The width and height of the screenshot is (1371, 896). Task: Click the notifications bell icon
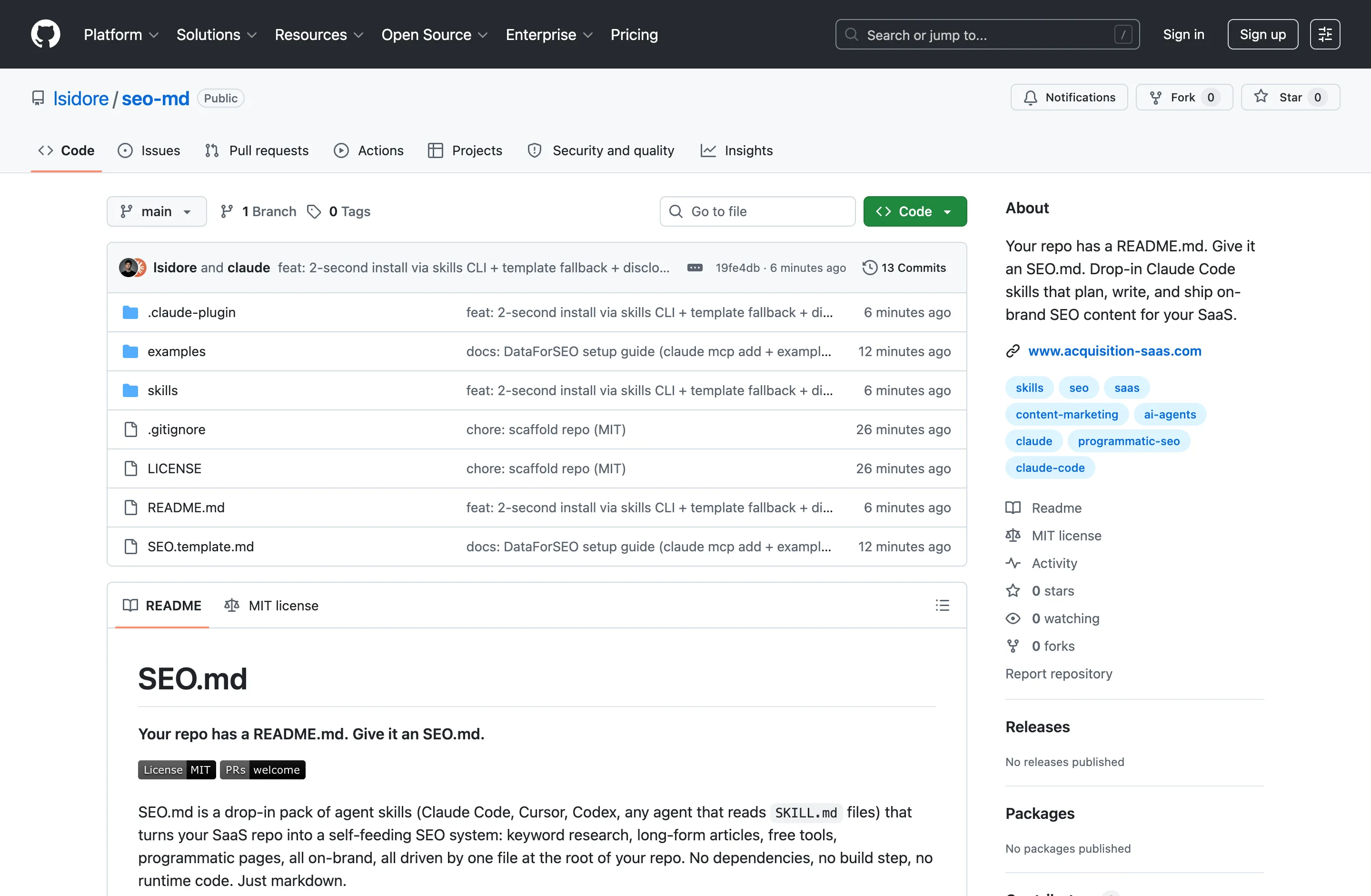1030,98
